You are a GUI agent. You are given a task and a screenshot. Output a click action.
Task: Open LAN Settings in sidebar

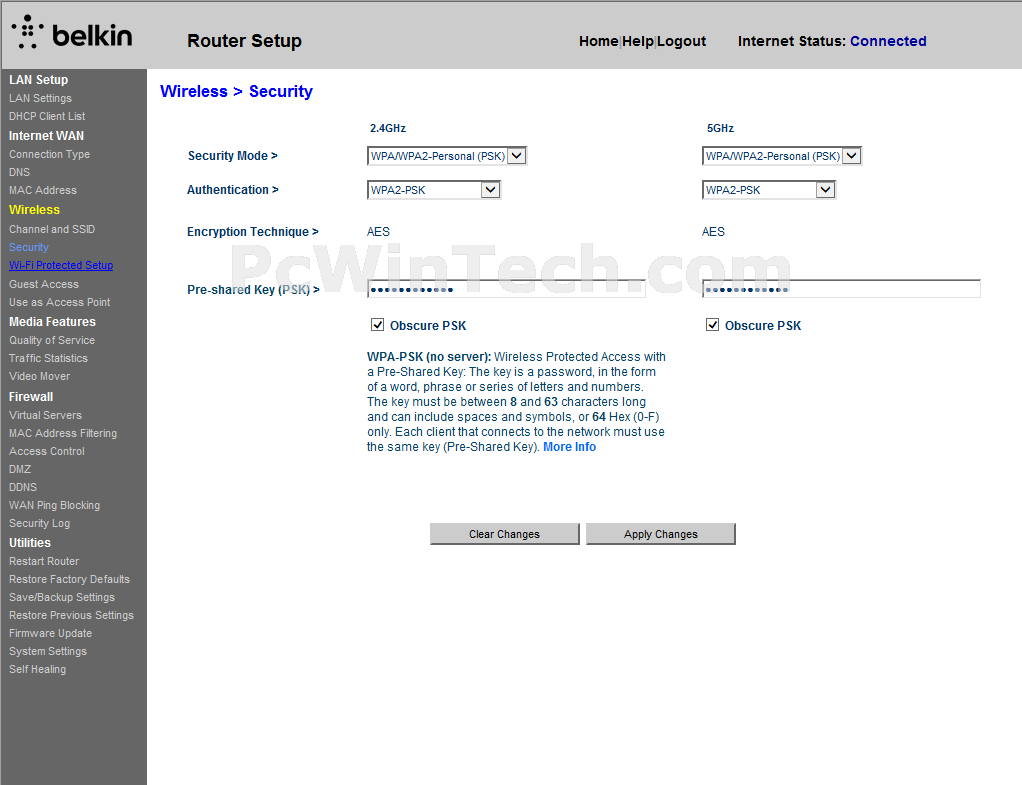pyautogui.click(x=40, y=98)
